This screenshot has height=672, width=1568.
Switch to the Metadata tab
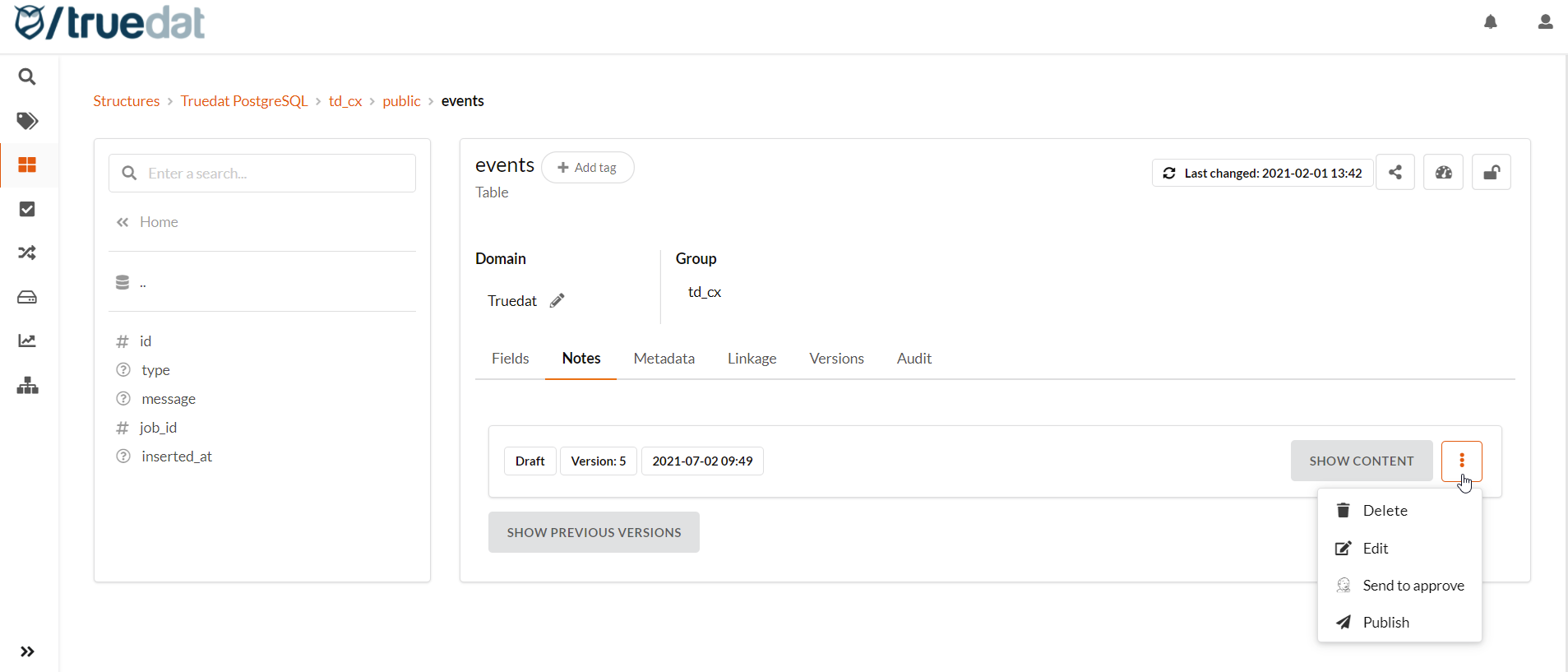pos(664,359)
